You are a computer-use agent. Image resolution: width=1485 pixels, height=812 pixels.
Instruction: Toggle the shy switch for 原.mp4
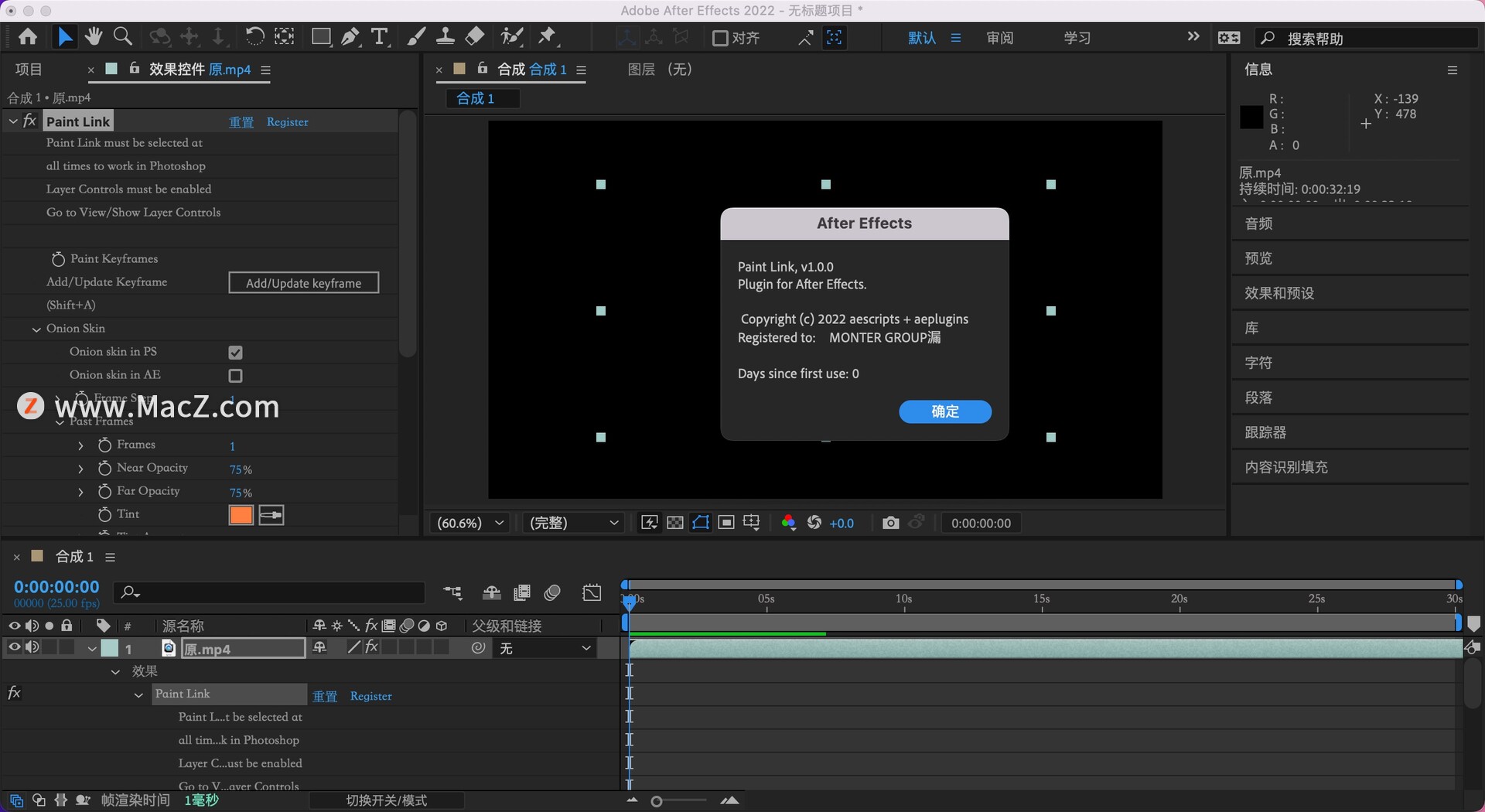319,647
